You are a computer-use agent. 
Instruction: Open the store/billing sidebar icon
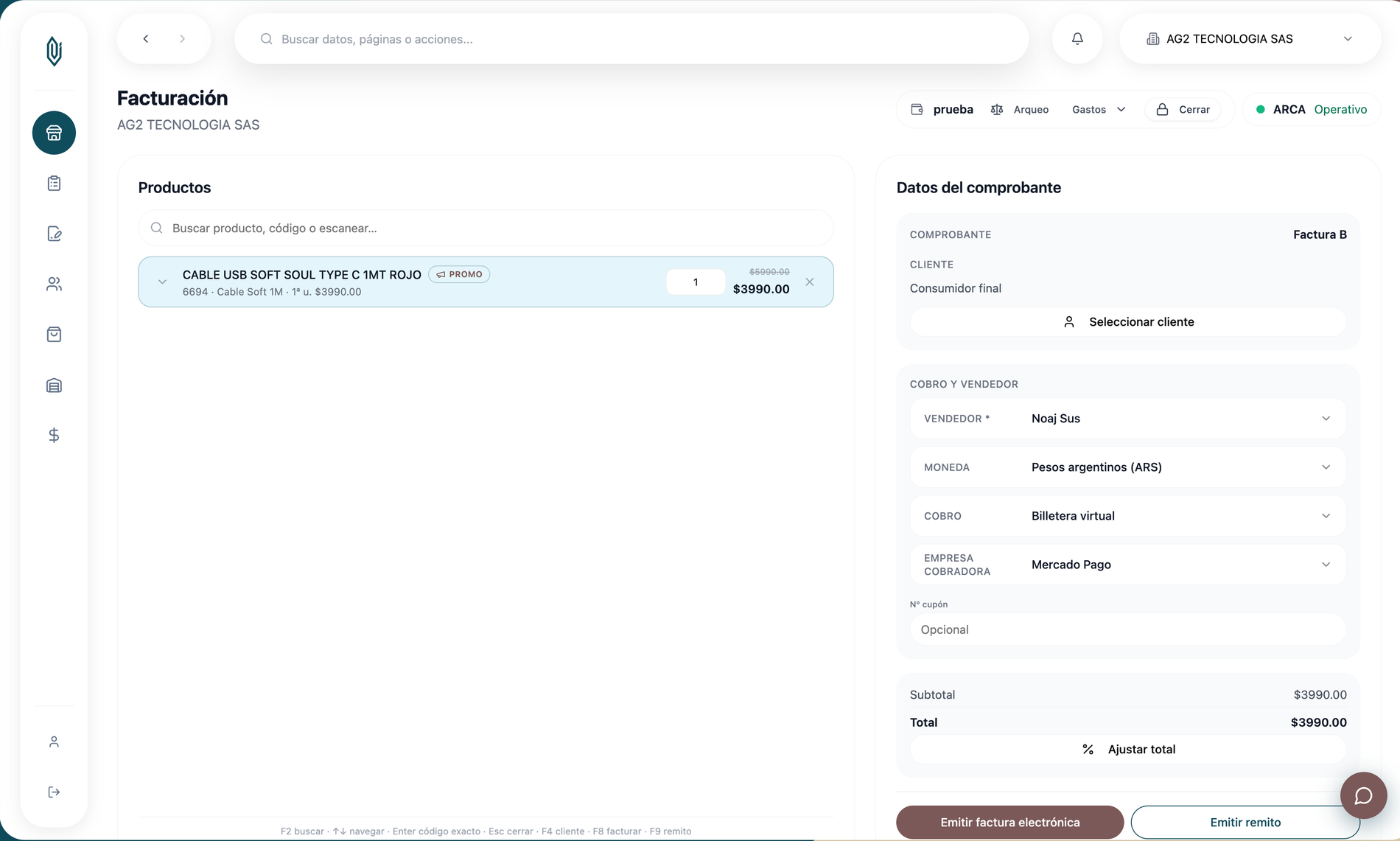click(x=54, y=133)
